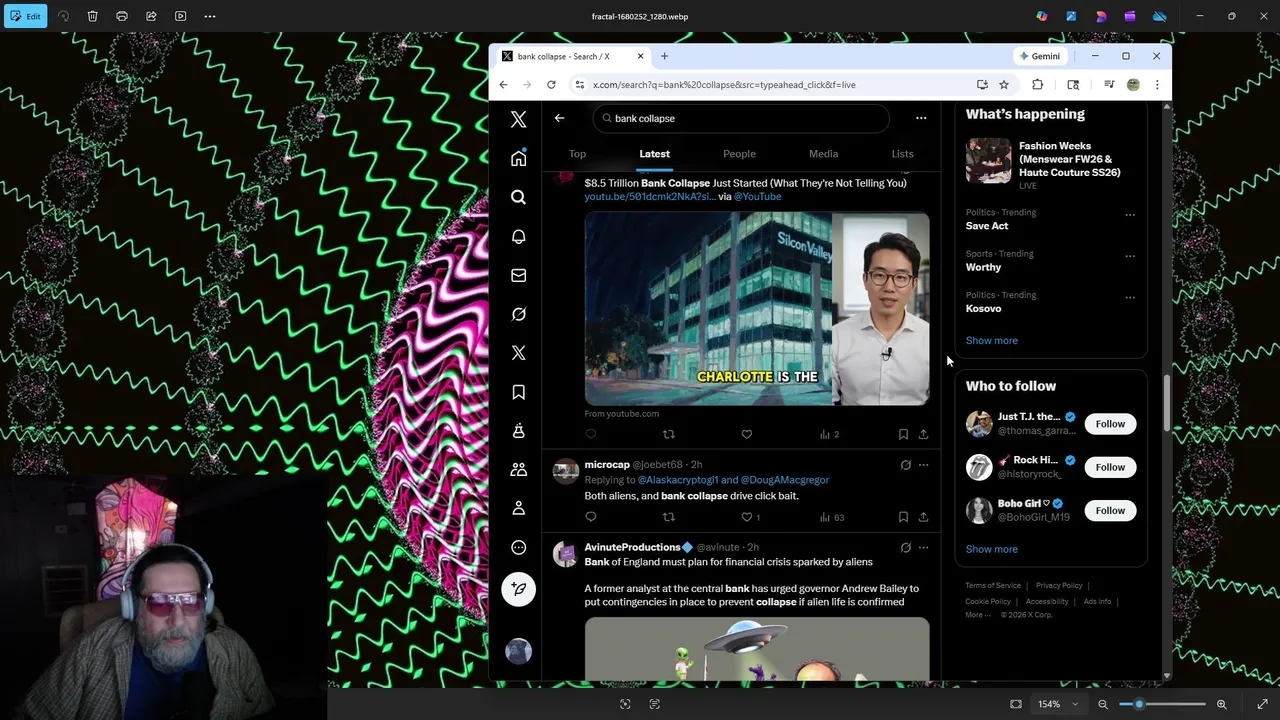Follow Just T.J. the... account

(x=1110, y=424)
